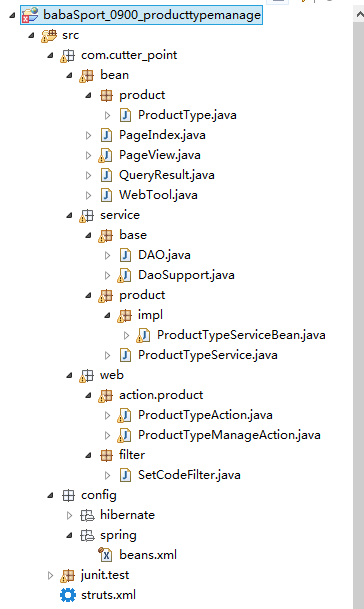Screen dimensions: 364x609
Task: Click the PageIndex.java file icon
Action: coord(106,135)
